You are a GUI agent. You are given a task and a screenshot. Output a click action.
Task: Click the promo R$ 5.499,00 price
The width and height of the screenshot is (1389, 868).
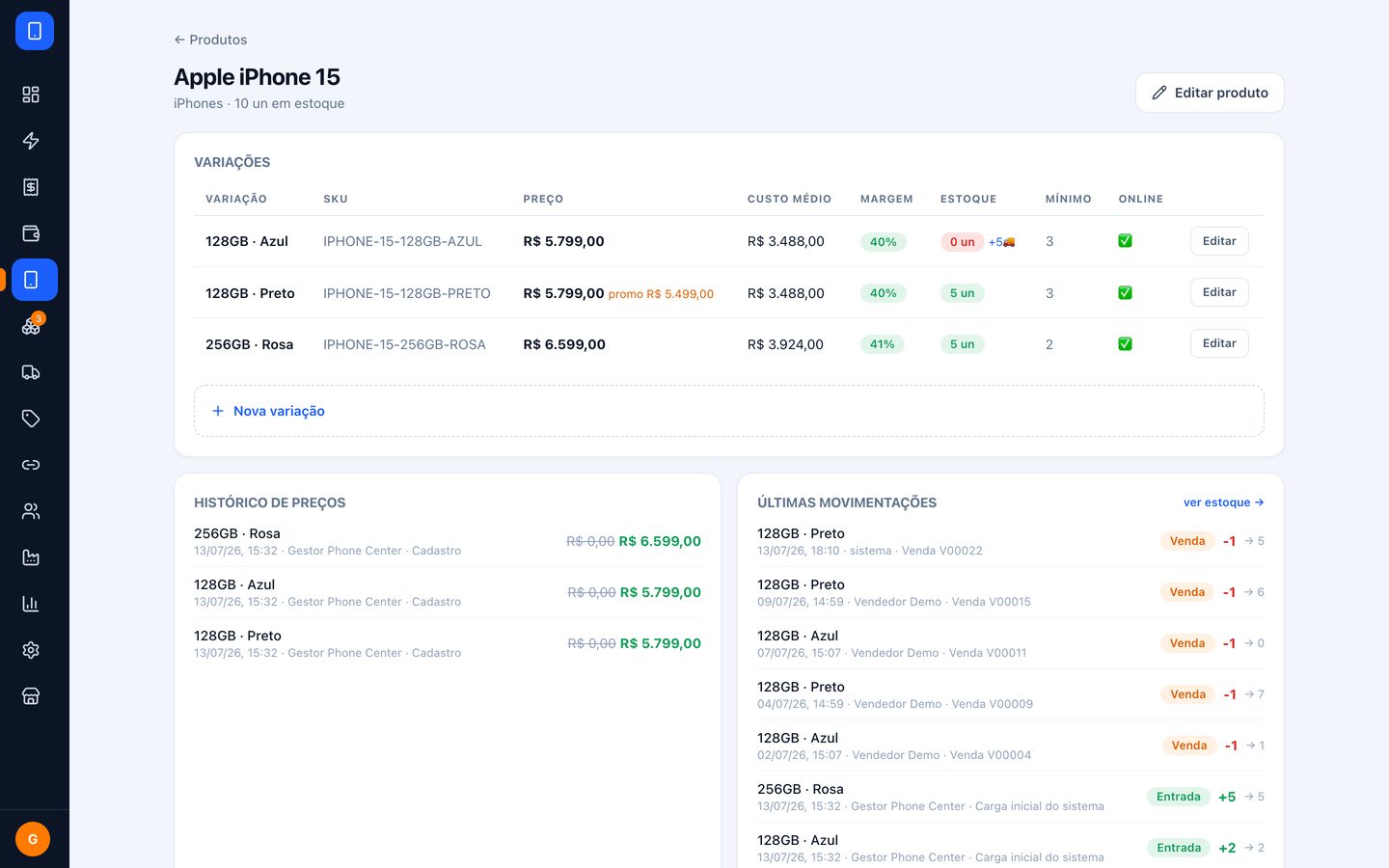[x=661, y=294]
